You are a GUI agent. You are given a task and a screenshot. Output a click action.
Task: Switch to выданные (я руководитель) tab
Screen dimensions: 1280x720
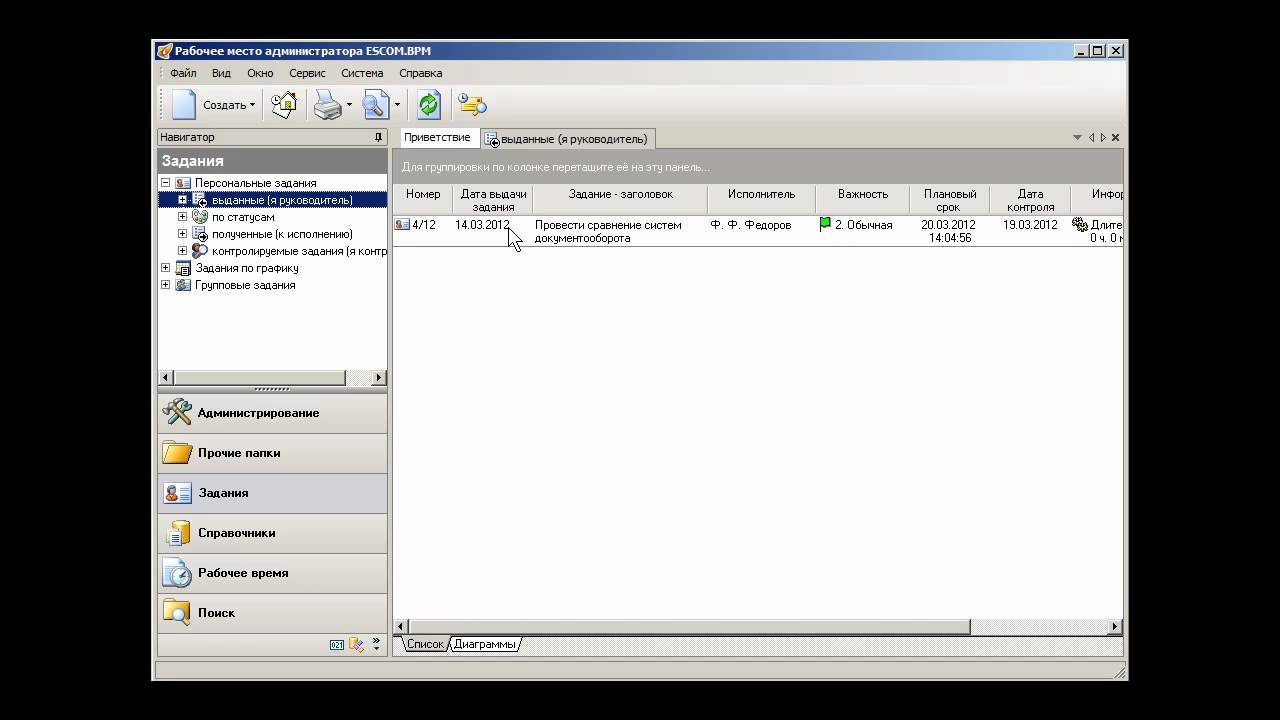pyautogui.click(x=567, y=139)
